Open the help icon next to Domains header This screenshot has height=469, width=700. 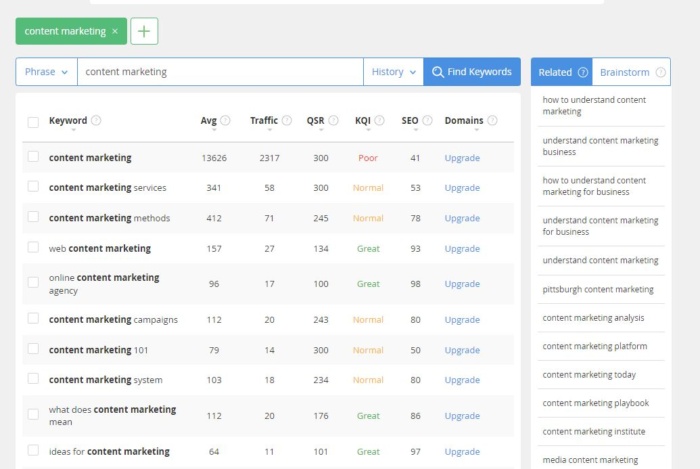coord(492,120)
